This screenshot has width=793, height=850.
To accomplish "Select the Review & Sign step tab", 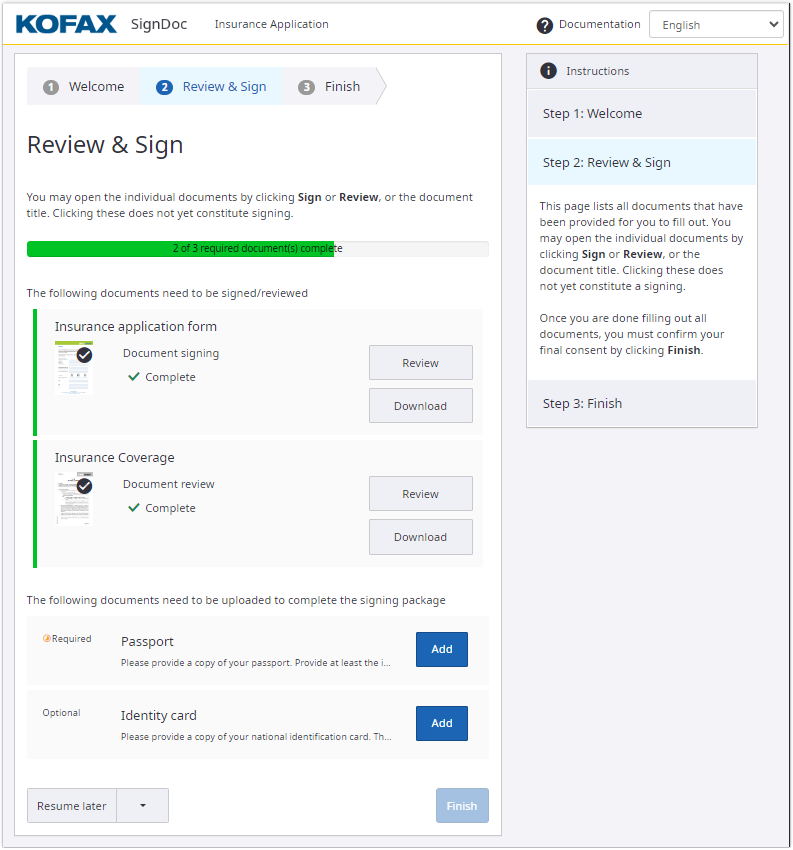I will coord(212,87).
